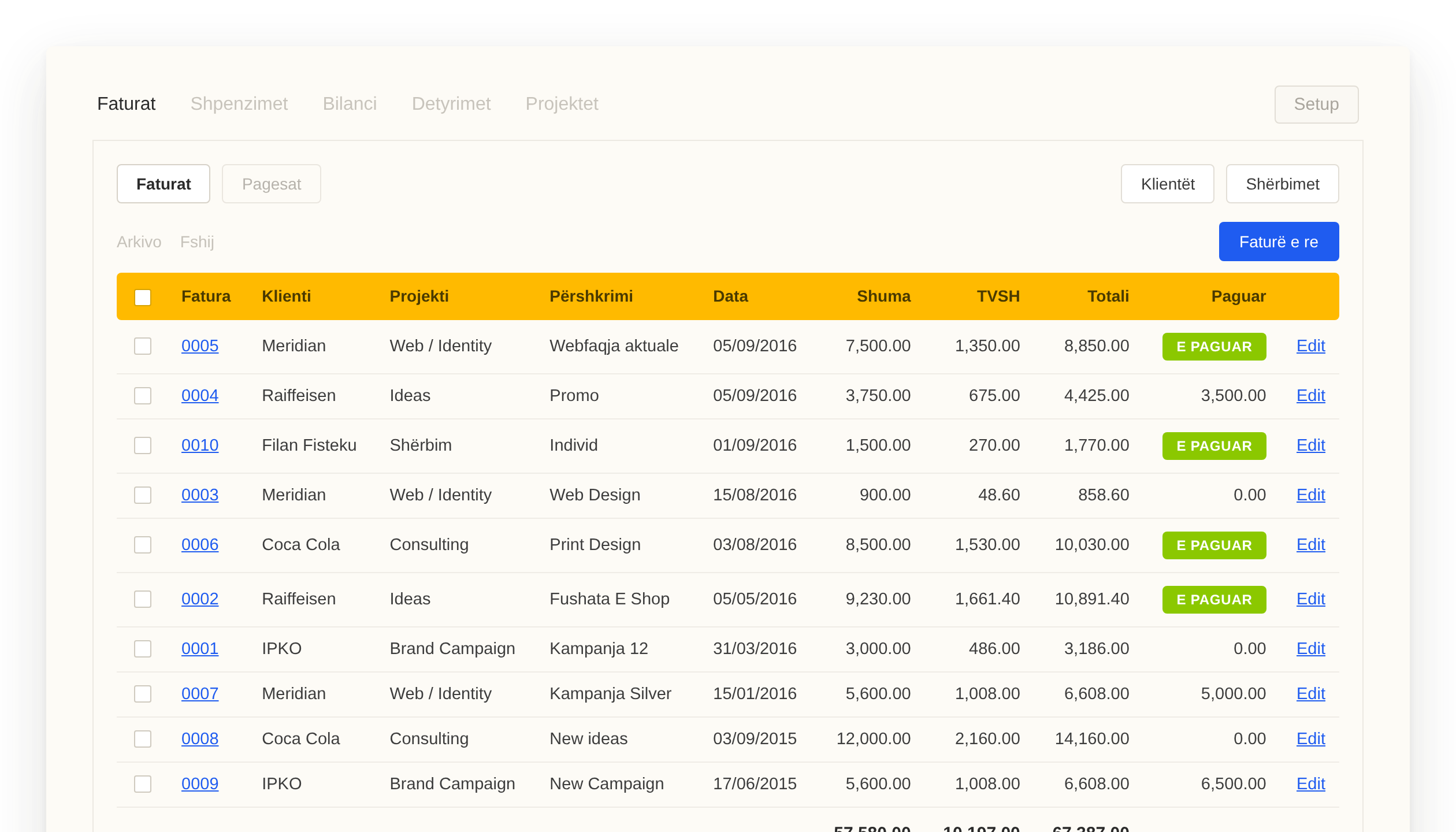
Task: Switch to the Projektet tab
Action: click(x=562, y=103)
